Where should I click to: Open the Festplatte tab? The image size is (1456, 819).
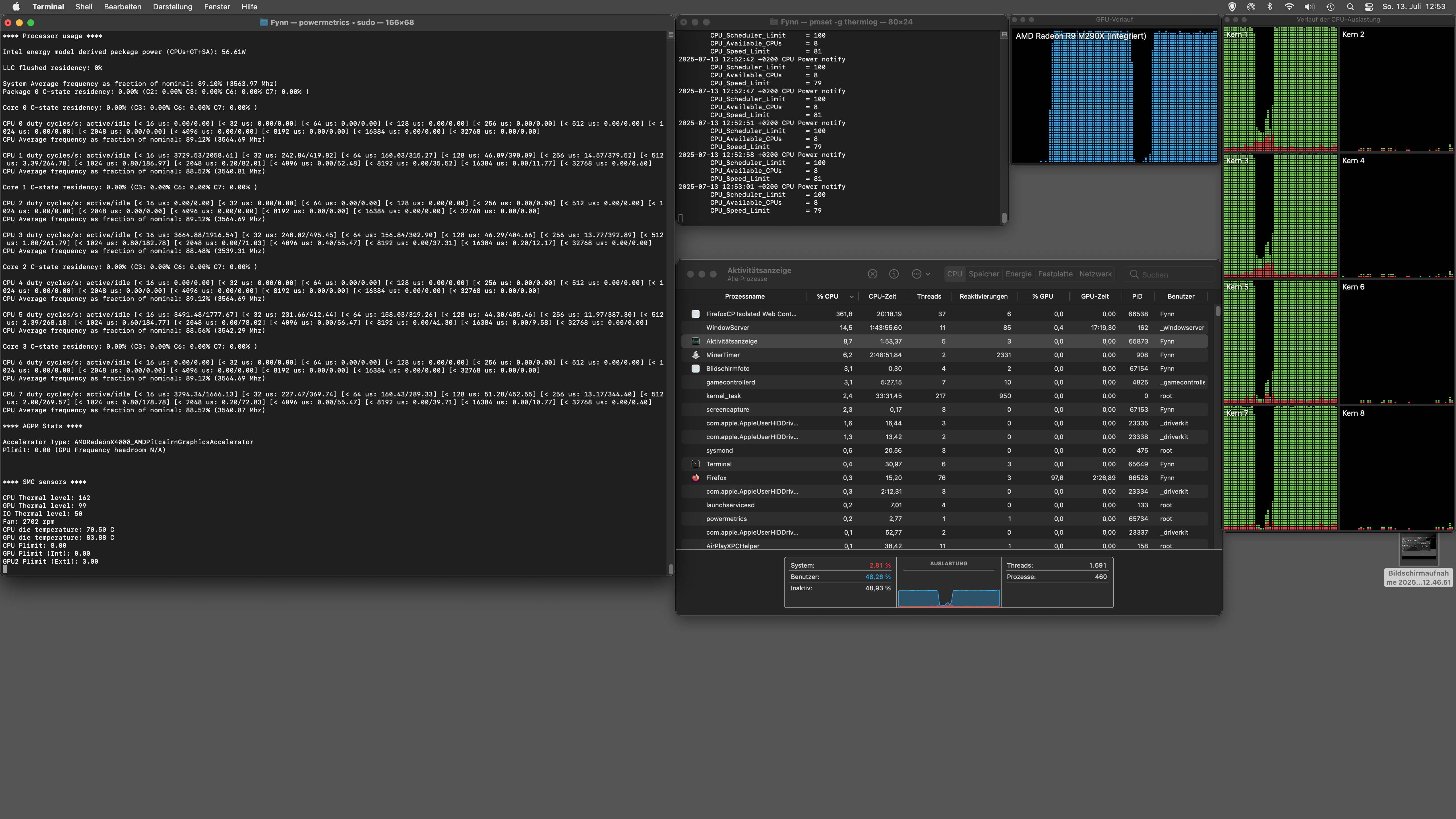pyautogui.click(x=1055, y=274)
